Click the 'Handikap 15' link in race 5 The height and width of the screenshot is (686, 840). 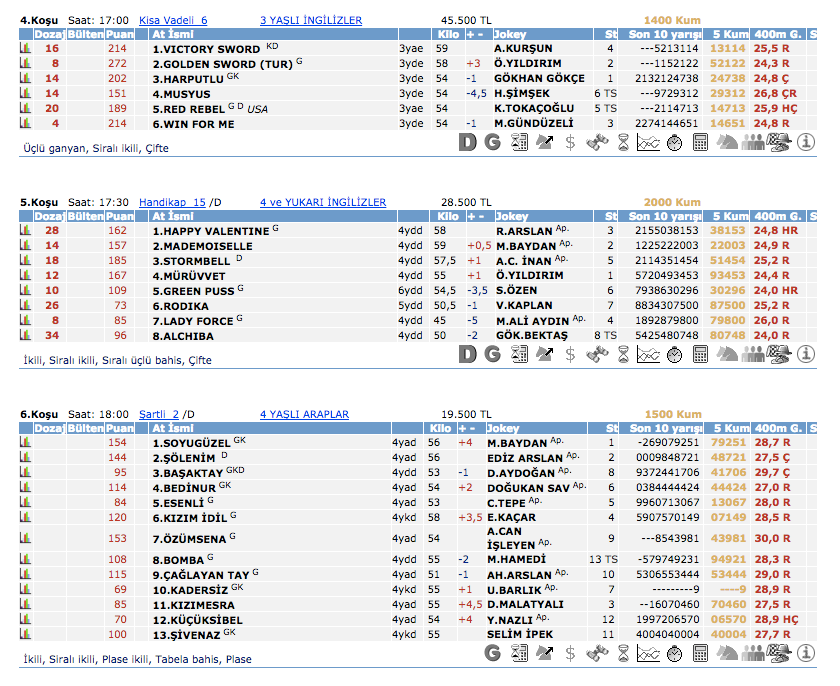(x=172, y=202)
